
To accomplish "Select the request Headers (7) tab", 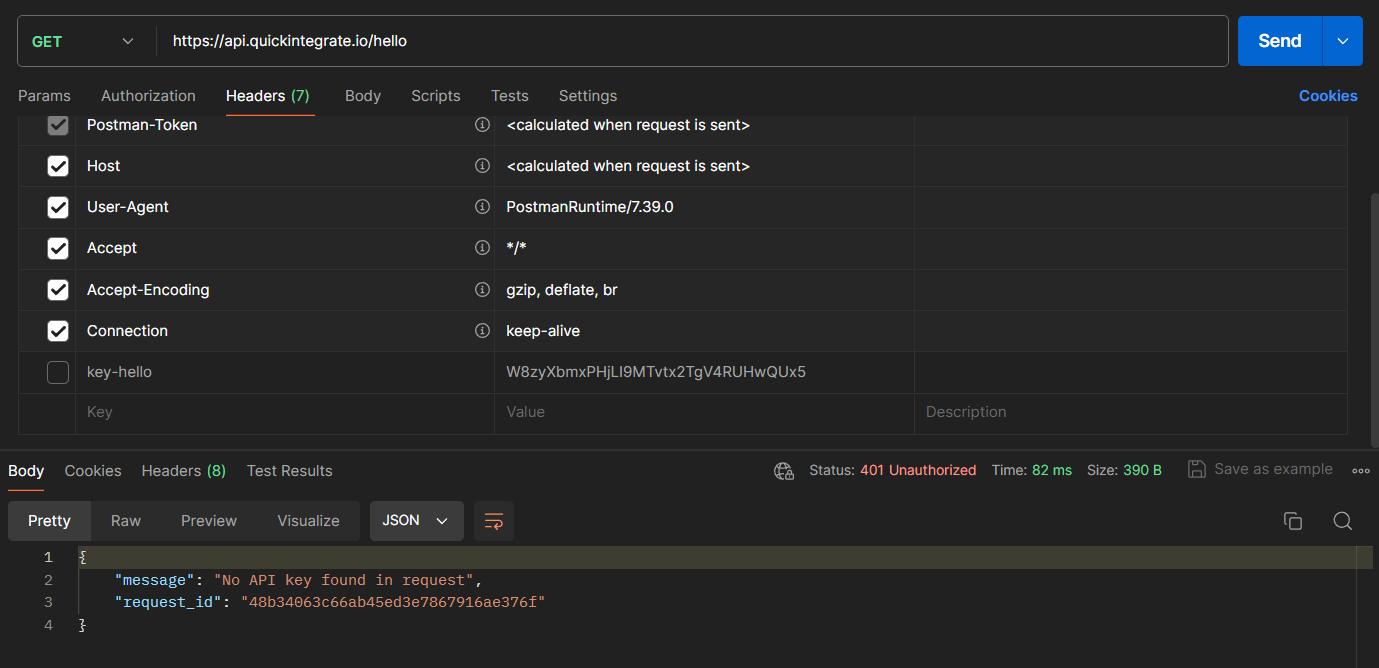I will [x=268, y=96].
